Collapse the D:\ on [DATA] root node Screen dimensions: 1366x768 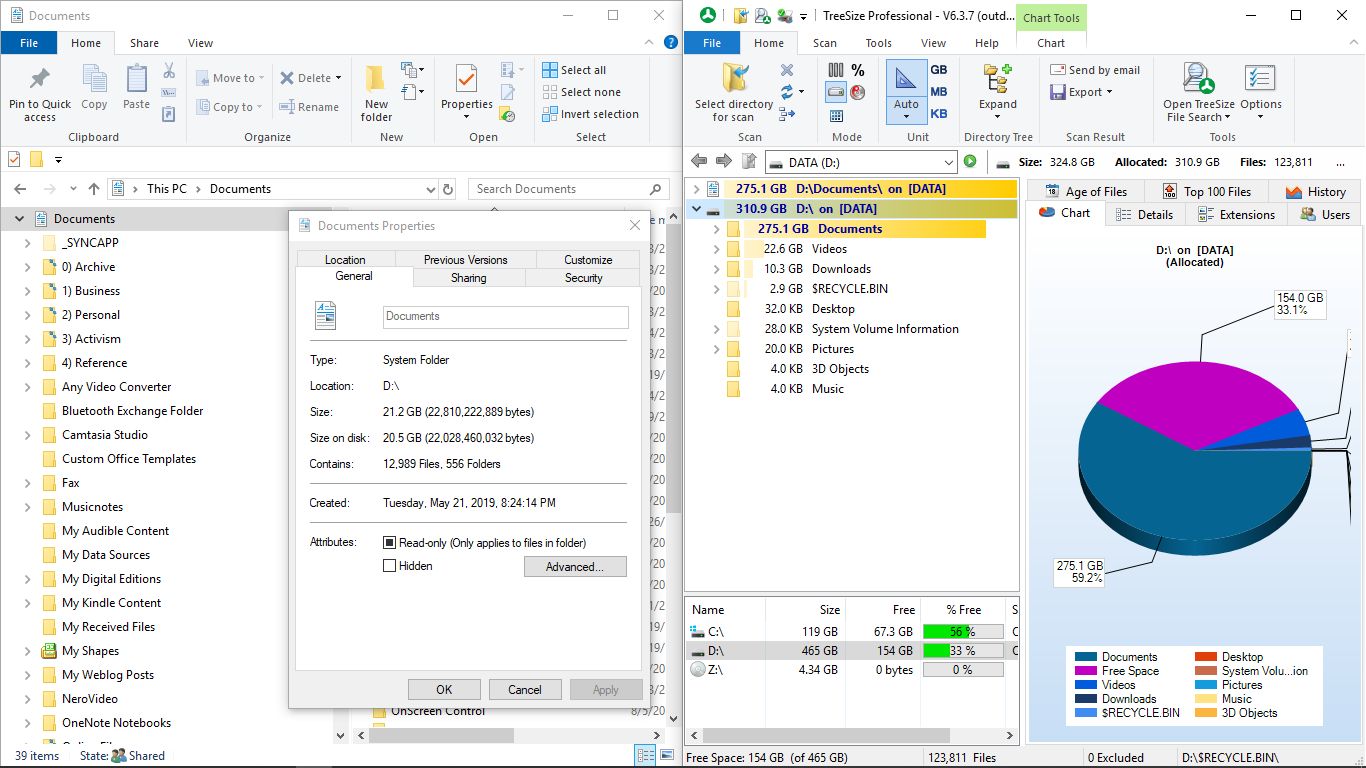click(697, 209)
